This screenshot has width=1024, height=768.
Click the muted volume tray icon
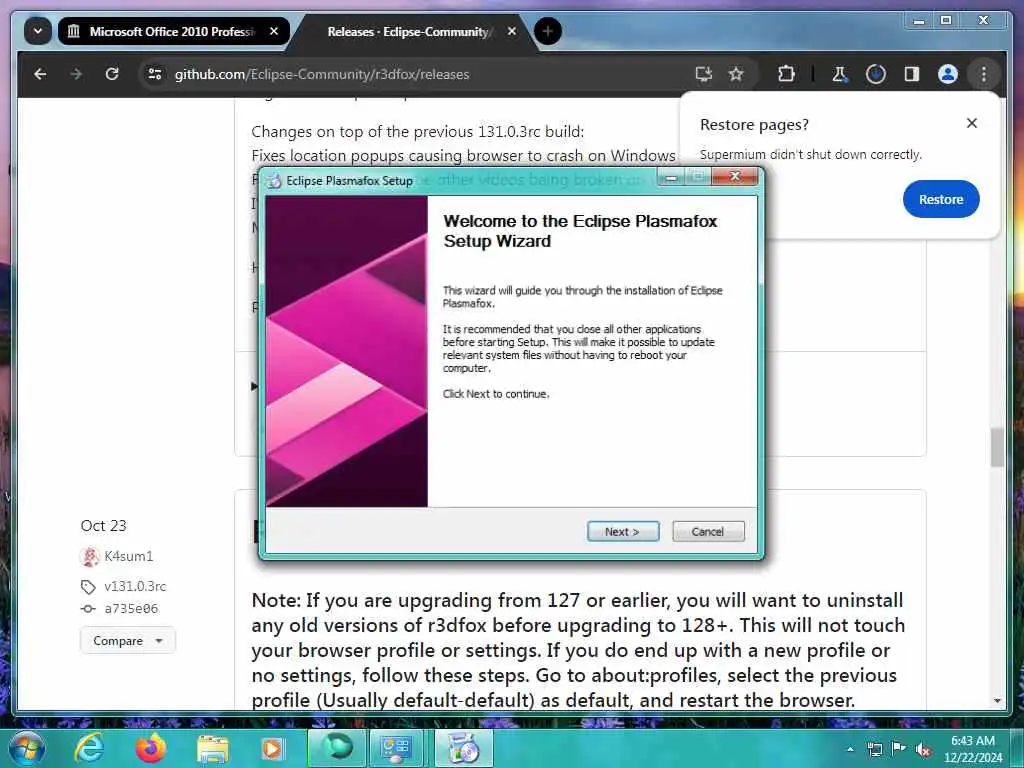[x=923, y=750]
